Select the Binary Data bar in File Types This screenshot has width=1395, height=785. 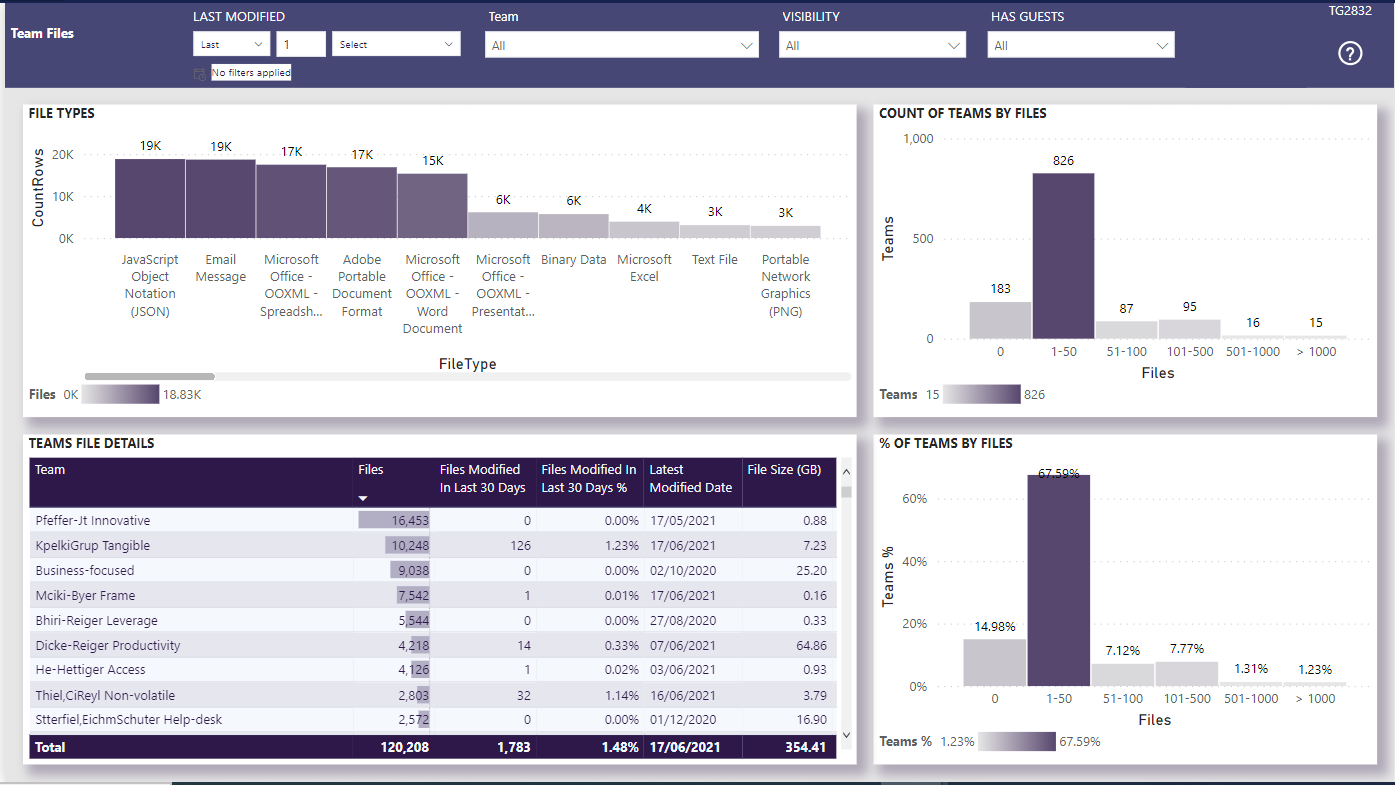click(x=574, y=226)
